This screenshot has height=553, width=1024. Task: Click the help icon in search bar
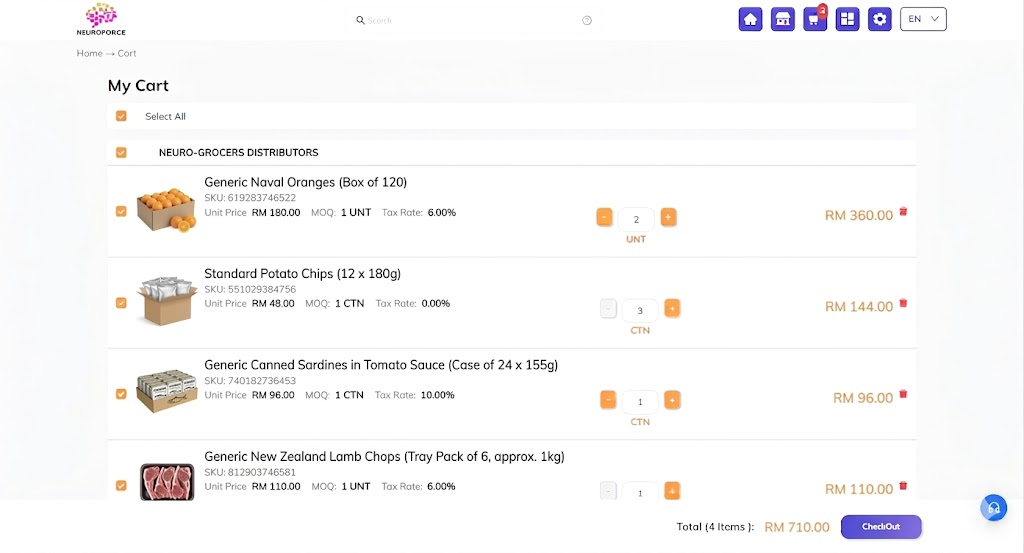(x=586, y=20)
